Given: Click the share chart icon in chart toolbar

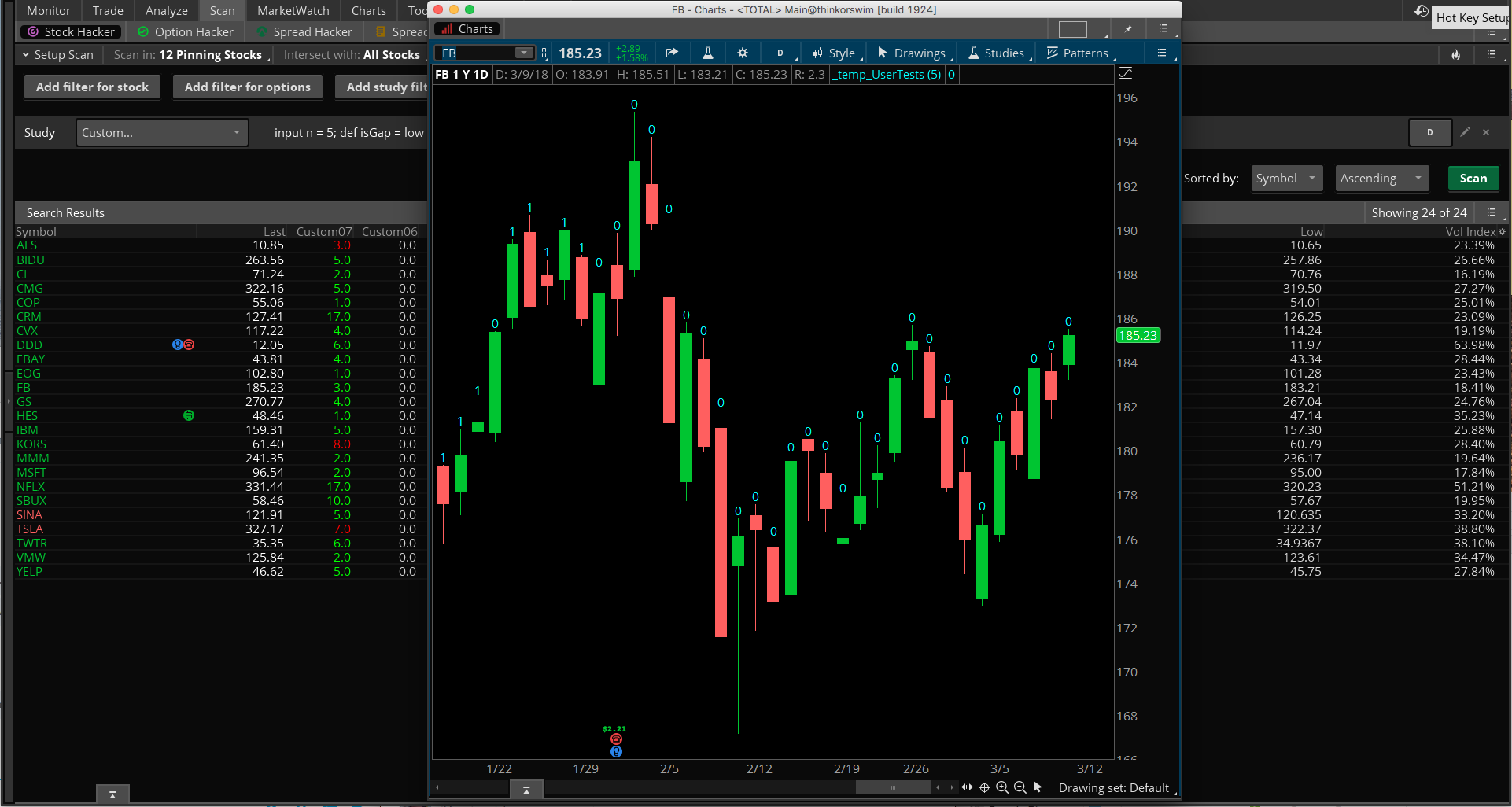Looking at the screenshot, I should pyautogui.click(x=672, y=53).
